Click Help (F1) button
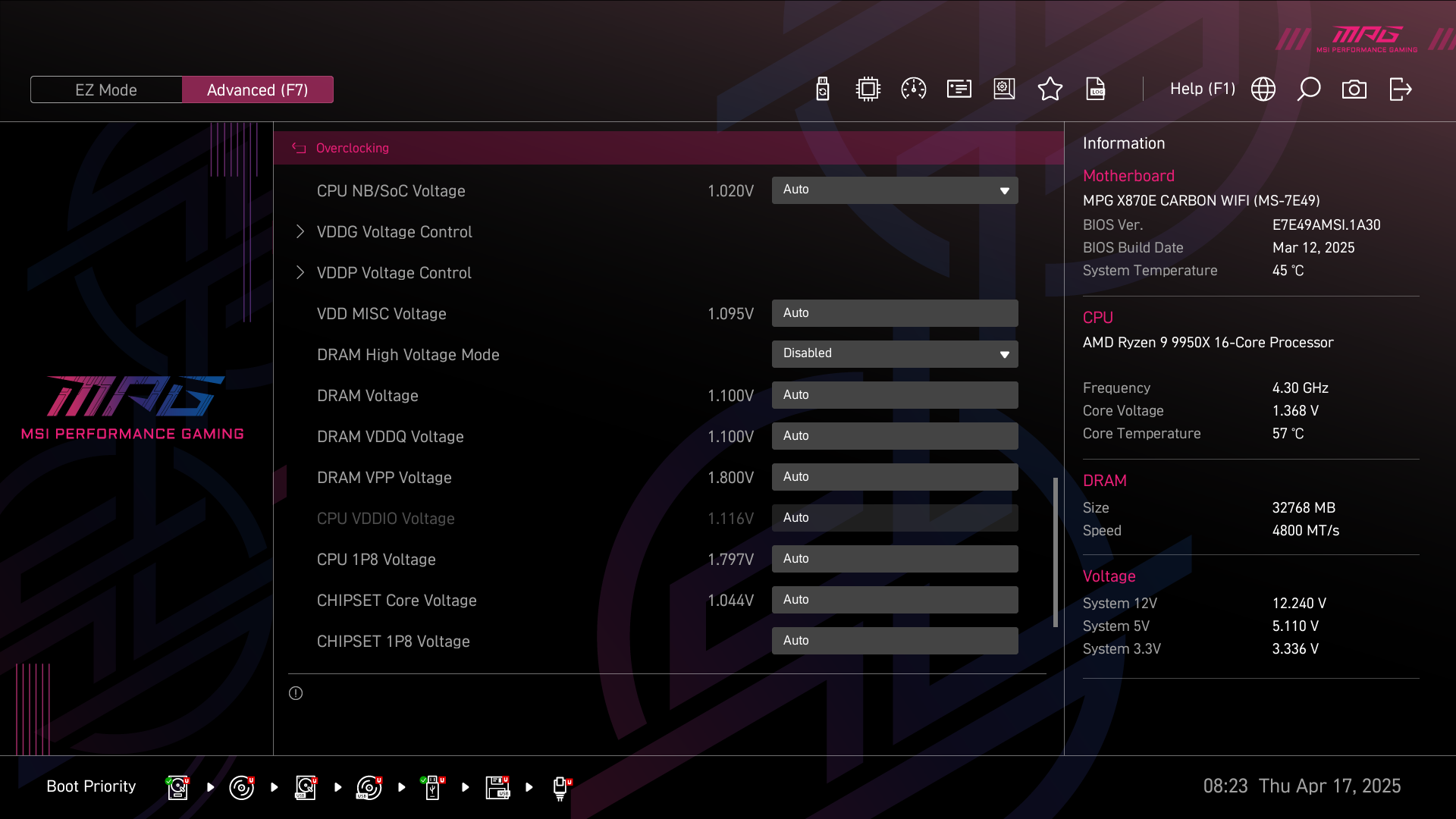 point(1202,89)
